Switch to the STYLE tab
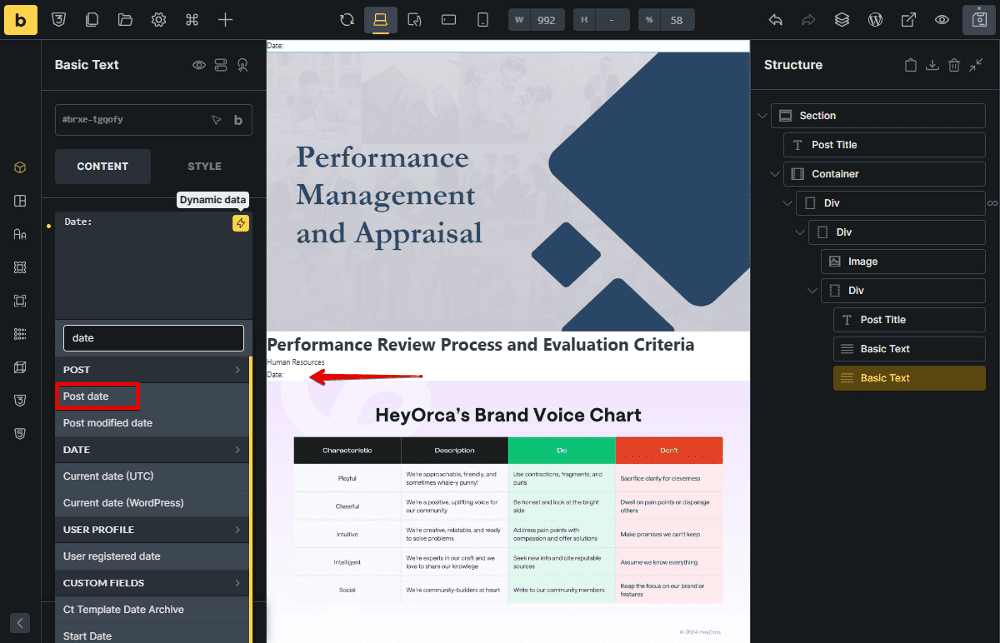Image resolution: width=1000 pixels, height=643 pixels. 204,166
